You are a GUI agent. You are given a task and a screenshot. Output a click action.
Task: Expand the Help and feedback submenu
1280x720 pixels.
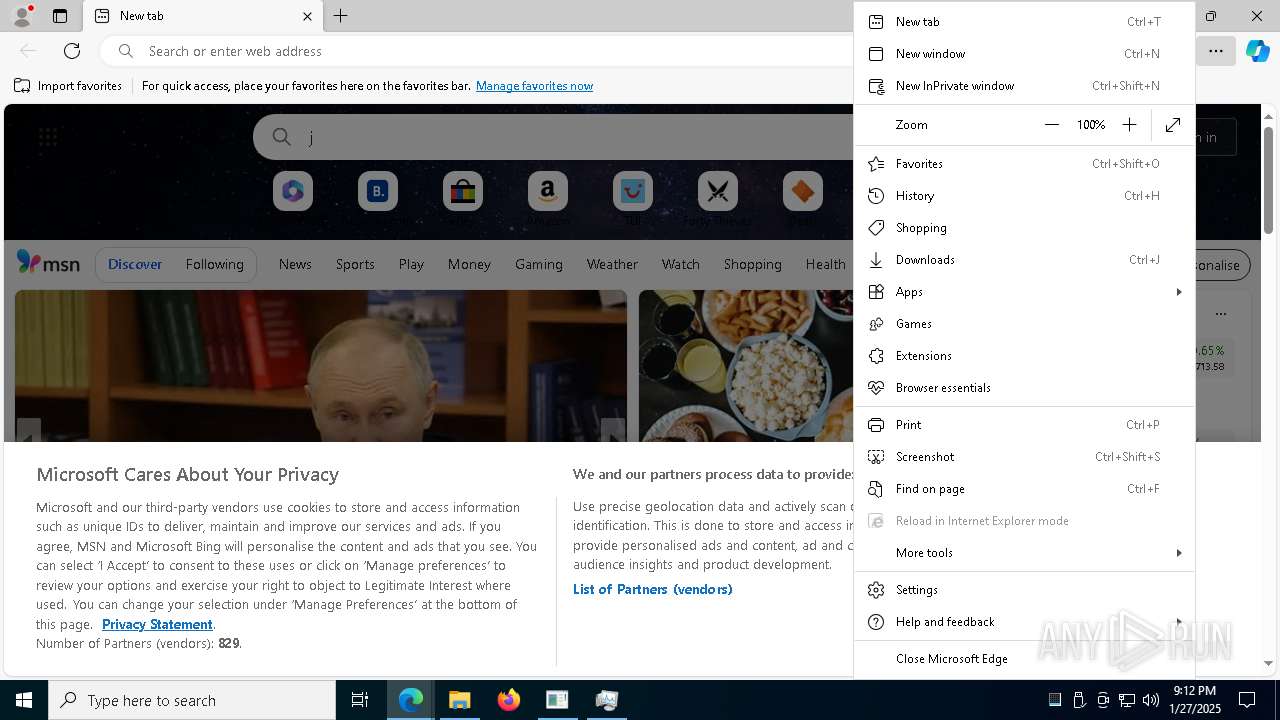click(1025, 622)
